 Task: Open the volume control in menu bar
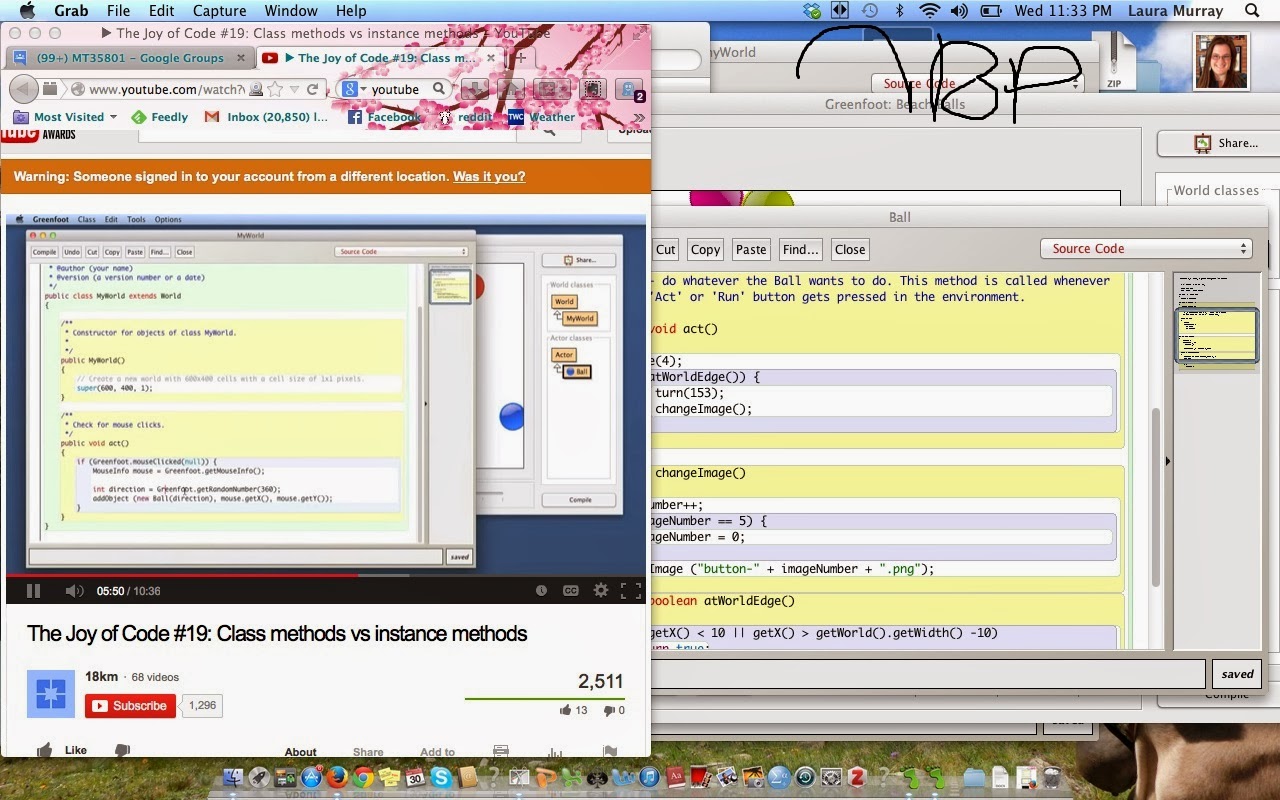(959, 11)
